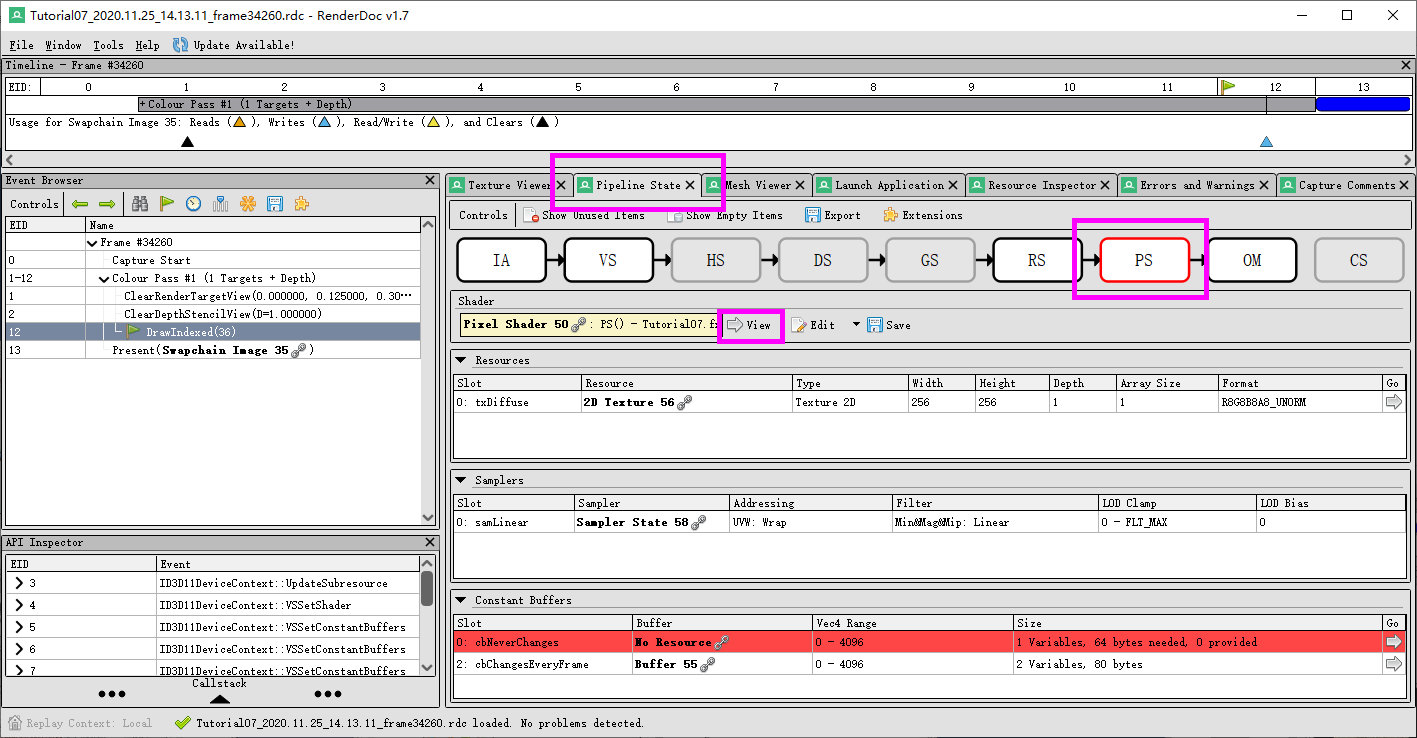Viewport: 1417px width, 738px height.
Task: Expand API Inspector entry 3
Action: [18, 583]
